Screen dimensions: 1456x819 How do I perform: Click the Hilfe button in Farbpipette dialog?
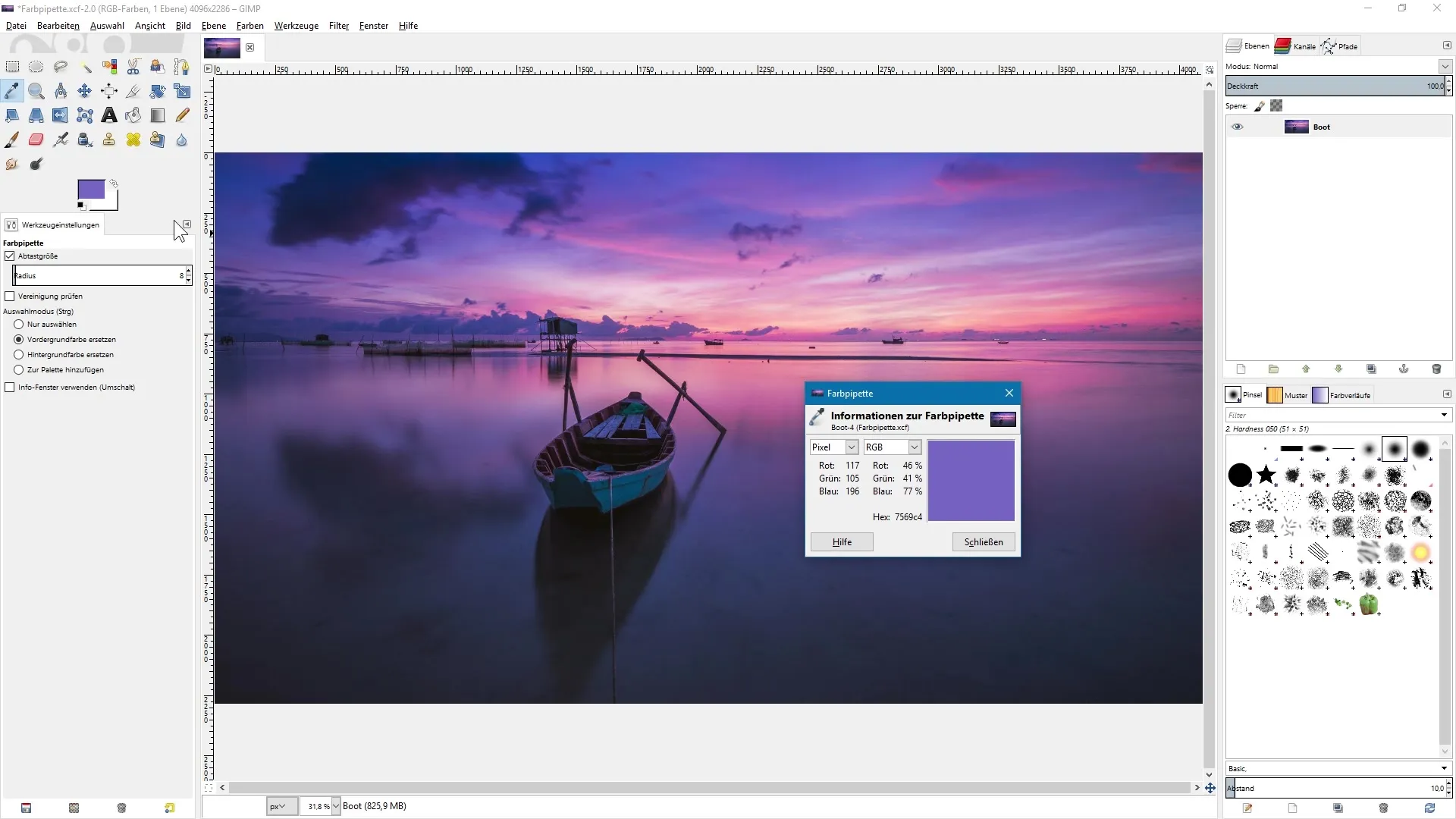pyautogui.click(x=842, y=542)
